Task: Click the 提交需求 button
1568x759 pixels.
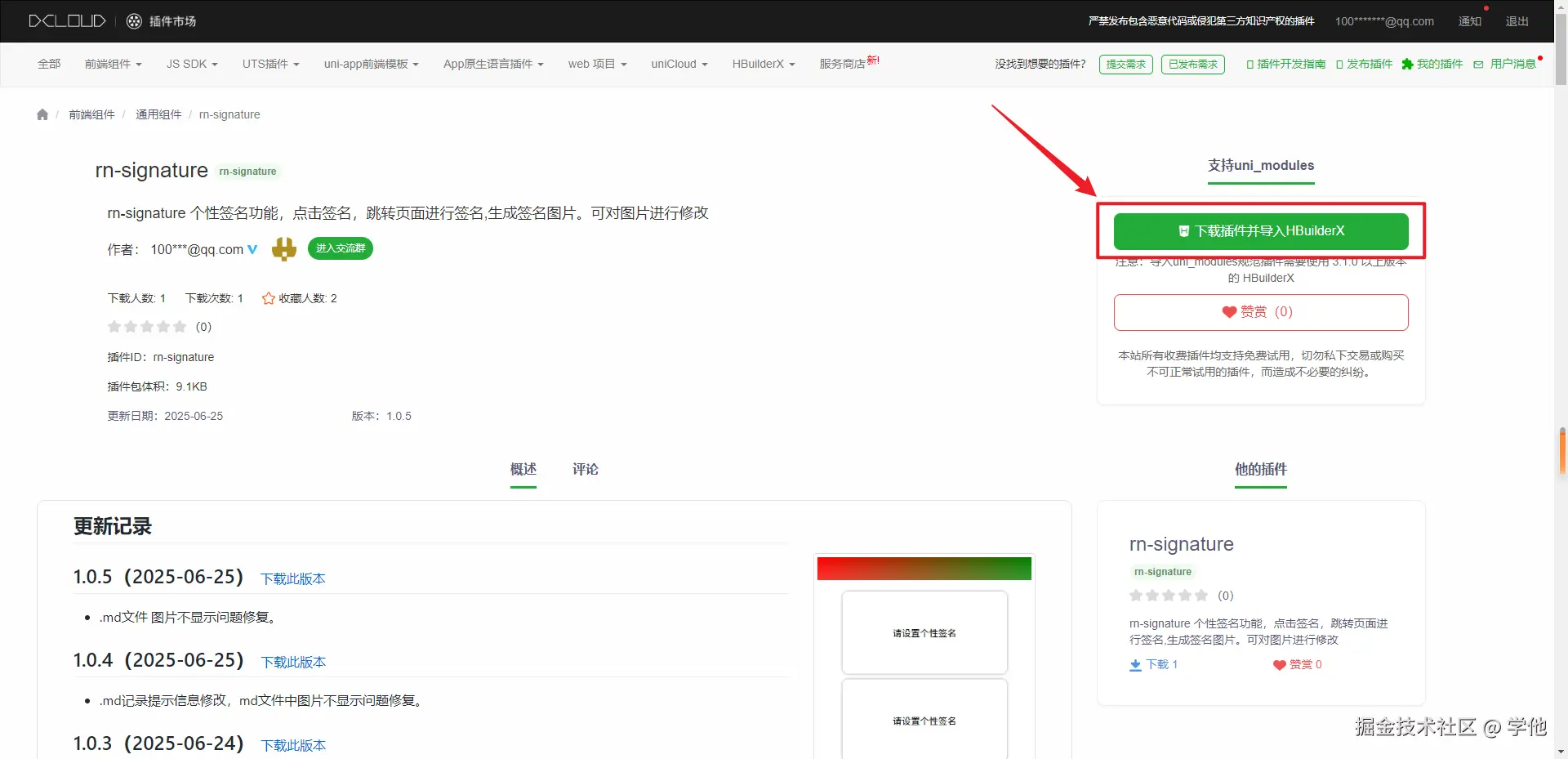Action: [1126, 65]
